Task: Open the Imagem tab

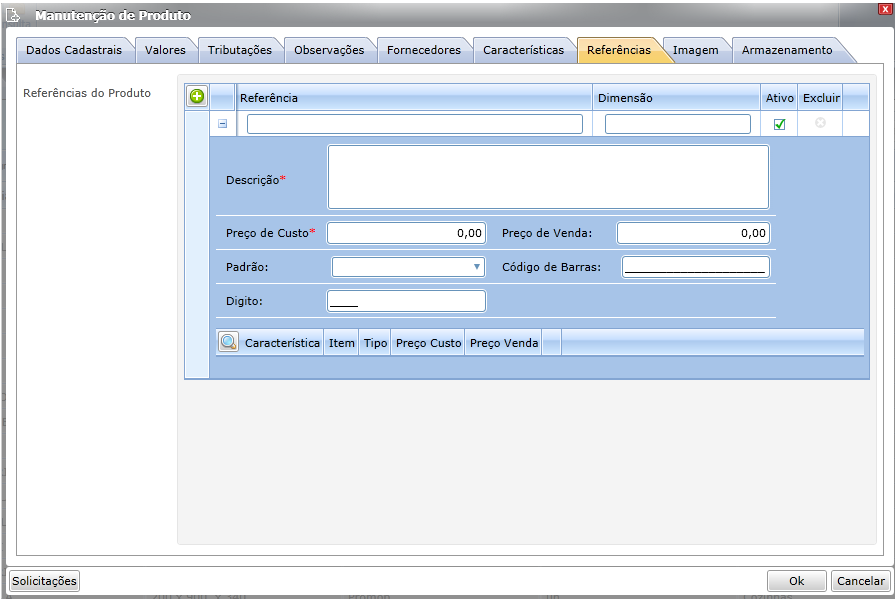Action: pyautogui.click(x=695, y=50)
